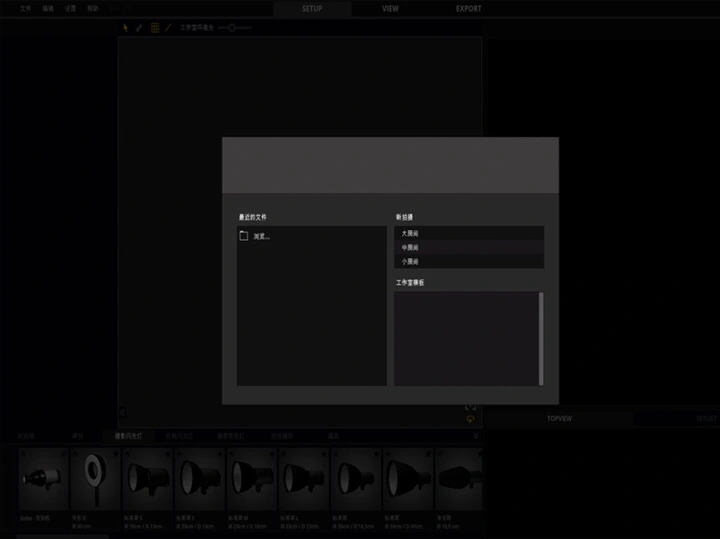Image resolution: width=720 pixels, height=539 pixels.
Task: Toggle the orange grid icon in toolbar
Action: click(154, 28)
